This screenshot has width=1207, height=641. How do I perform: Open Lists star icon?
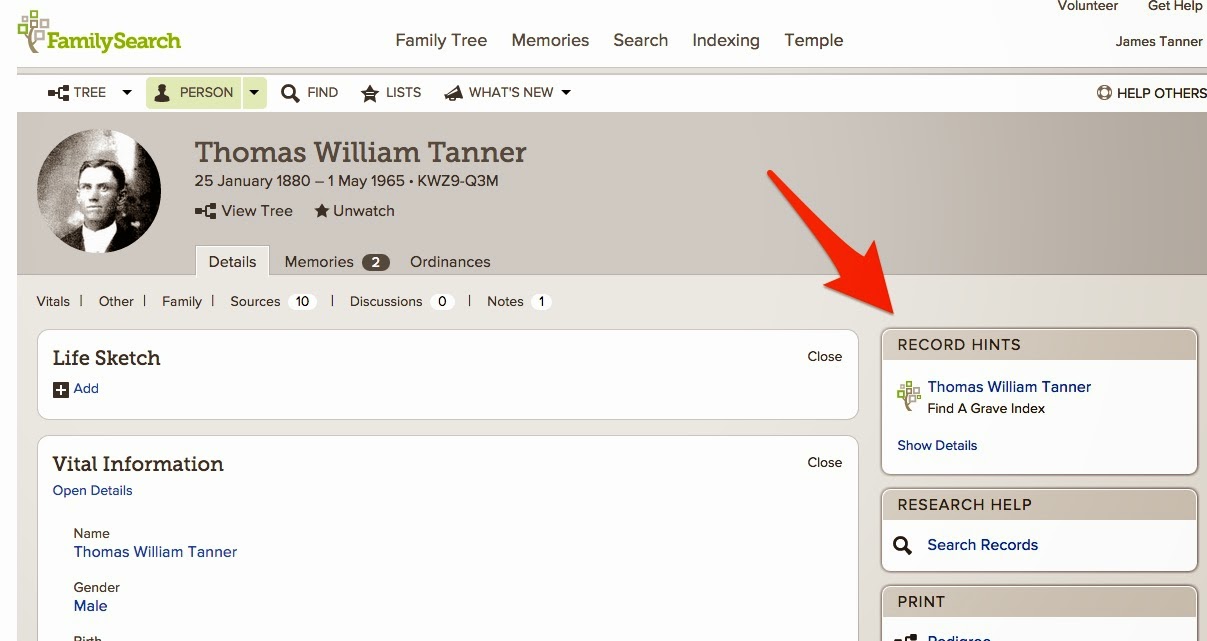click(368, 93)
